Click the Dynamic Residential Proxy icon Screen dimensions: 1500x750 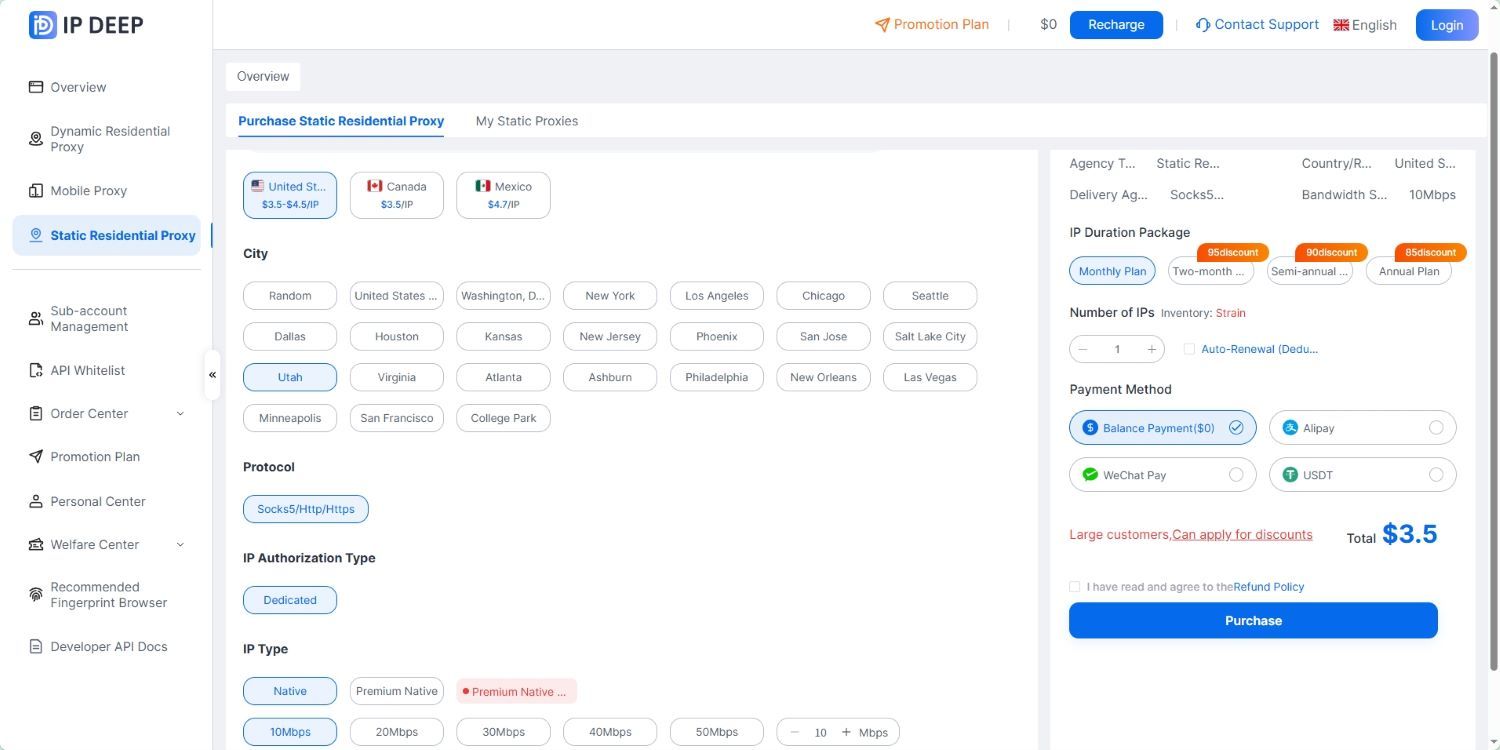tap(36, 139)
